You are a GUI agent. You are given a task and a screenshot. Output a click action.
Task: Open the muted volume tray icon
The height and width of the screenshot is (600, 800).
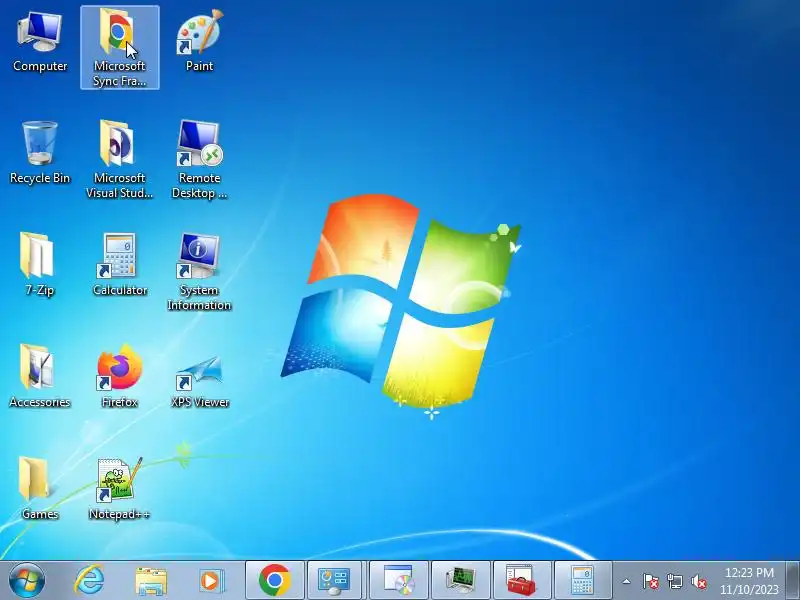coord(698,581)
